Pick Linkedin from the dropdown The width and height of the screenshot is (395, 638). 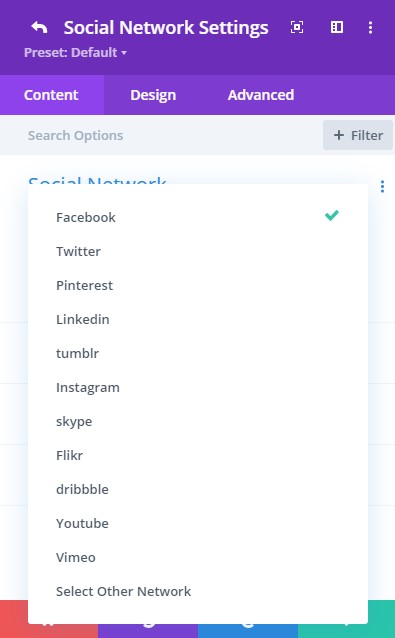click(x=198, y=319)
